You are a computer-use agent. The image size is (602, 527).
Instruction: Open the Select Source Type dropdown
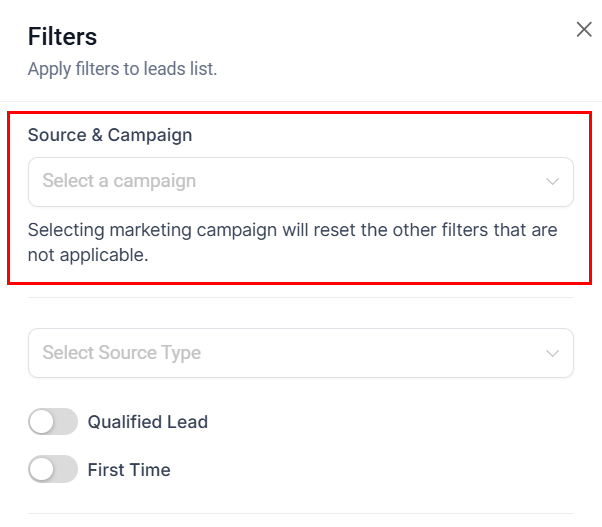[x=300, y=353]
